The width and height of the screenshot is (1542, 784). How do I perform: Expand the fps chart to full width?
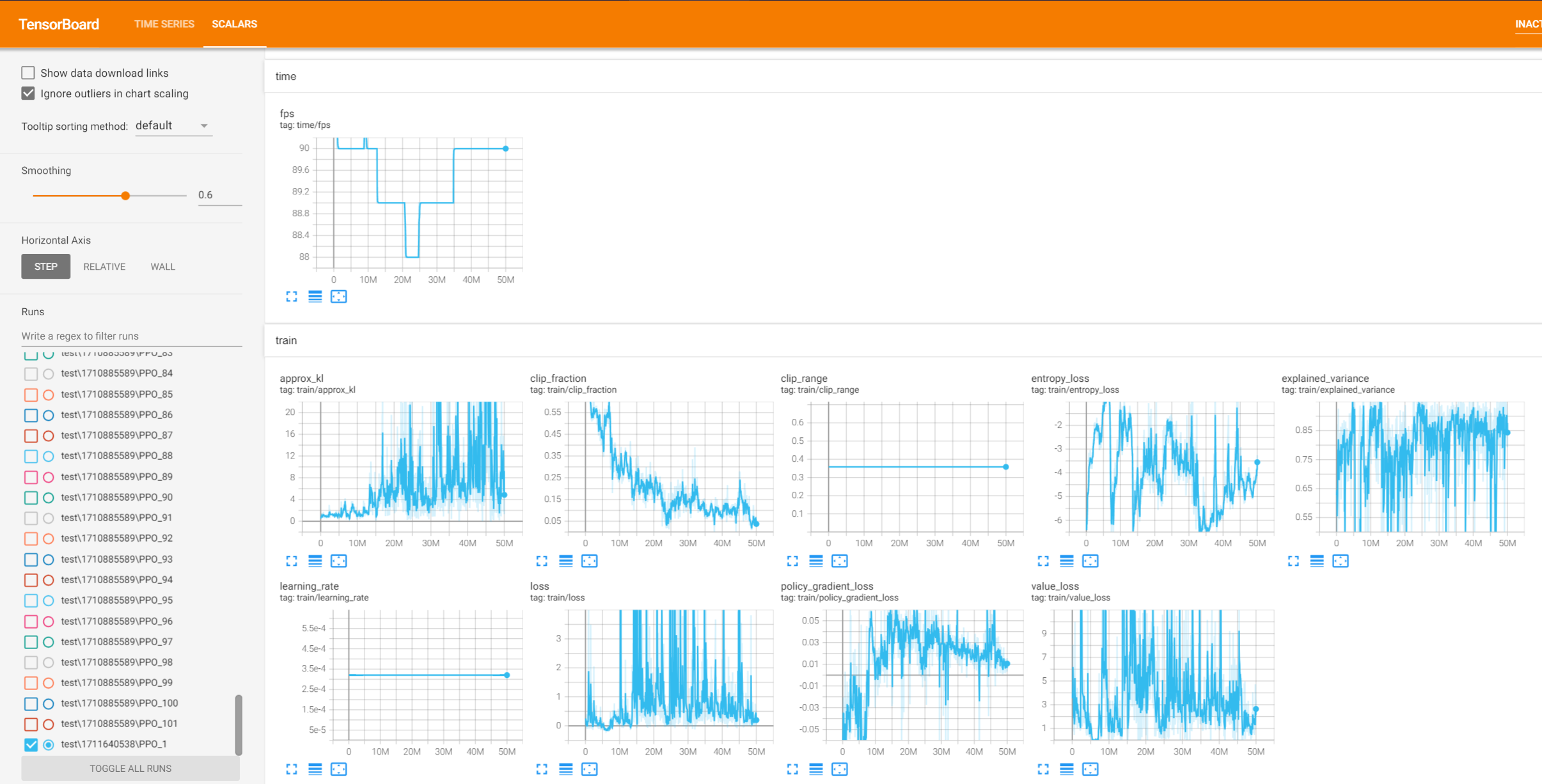click(x=292, y=297)
